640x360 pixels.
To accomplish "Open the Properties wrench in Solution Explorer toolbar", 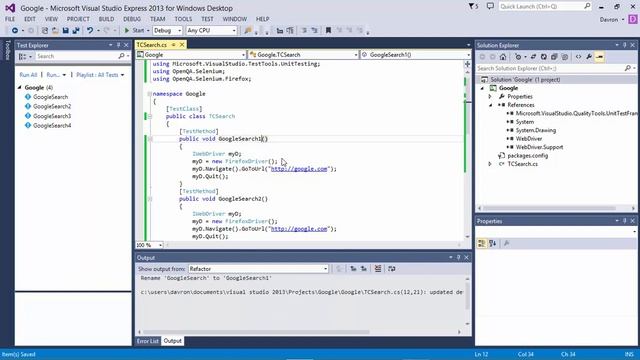I will point(589,57).
